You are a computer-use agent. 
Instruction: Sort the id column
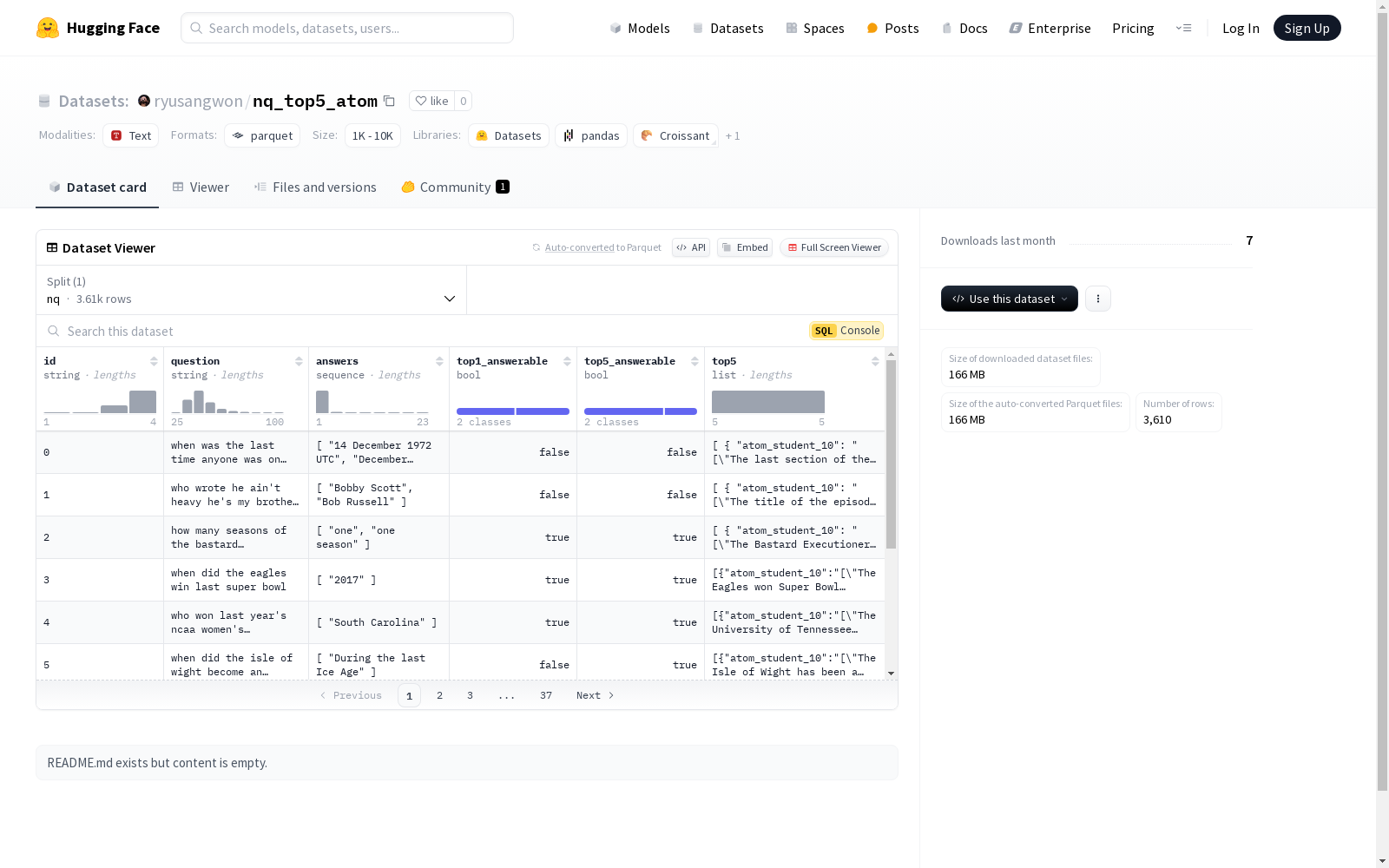[154, 361]
